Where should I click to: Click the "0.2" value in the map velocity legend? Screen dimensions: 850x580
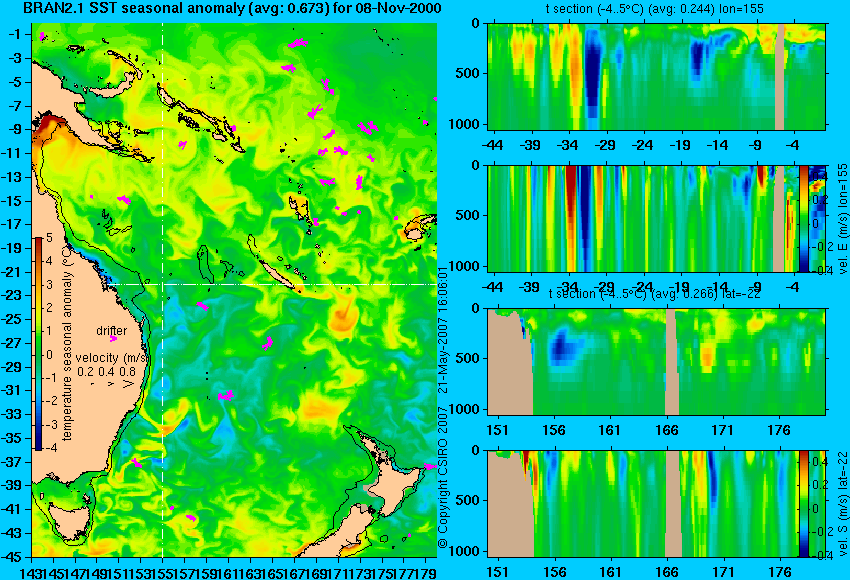click(x=85, y=372)
